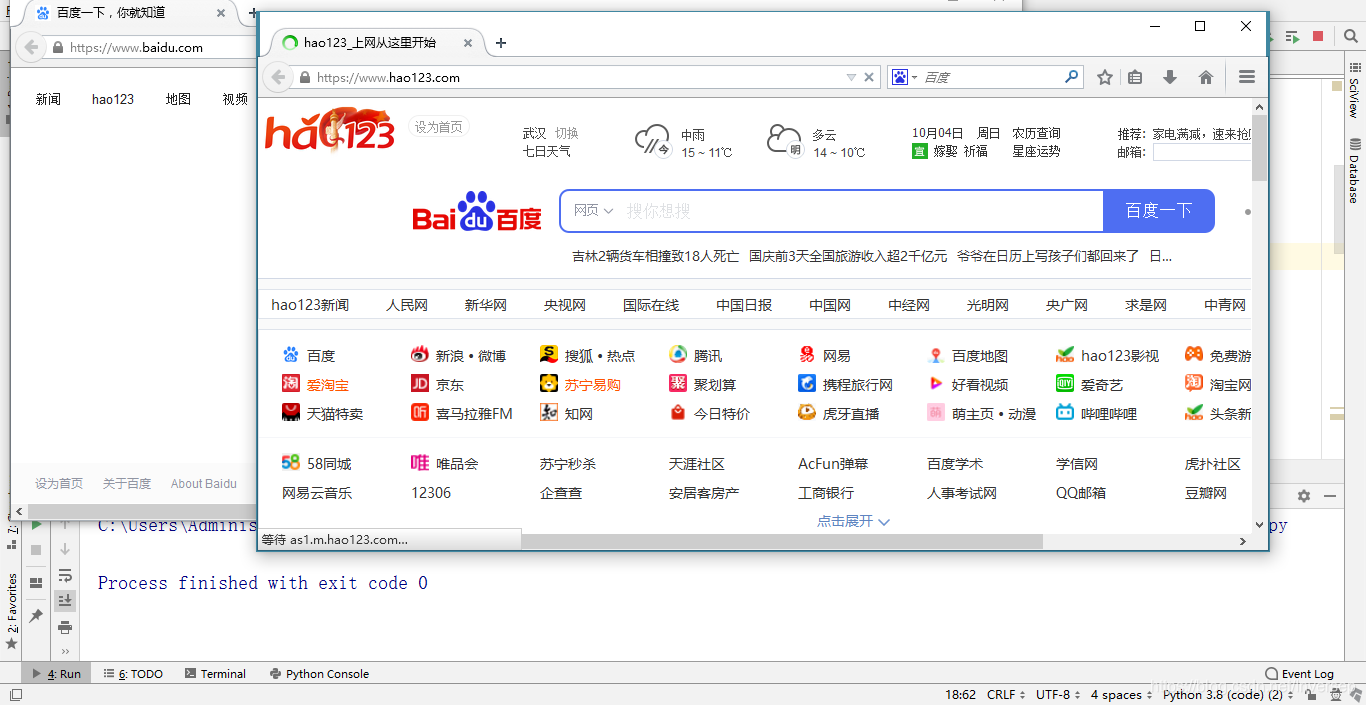Viewport: 1366px width, 705px height.
Task: Open the 人民网 news link
Action: [x=407, y=305]
